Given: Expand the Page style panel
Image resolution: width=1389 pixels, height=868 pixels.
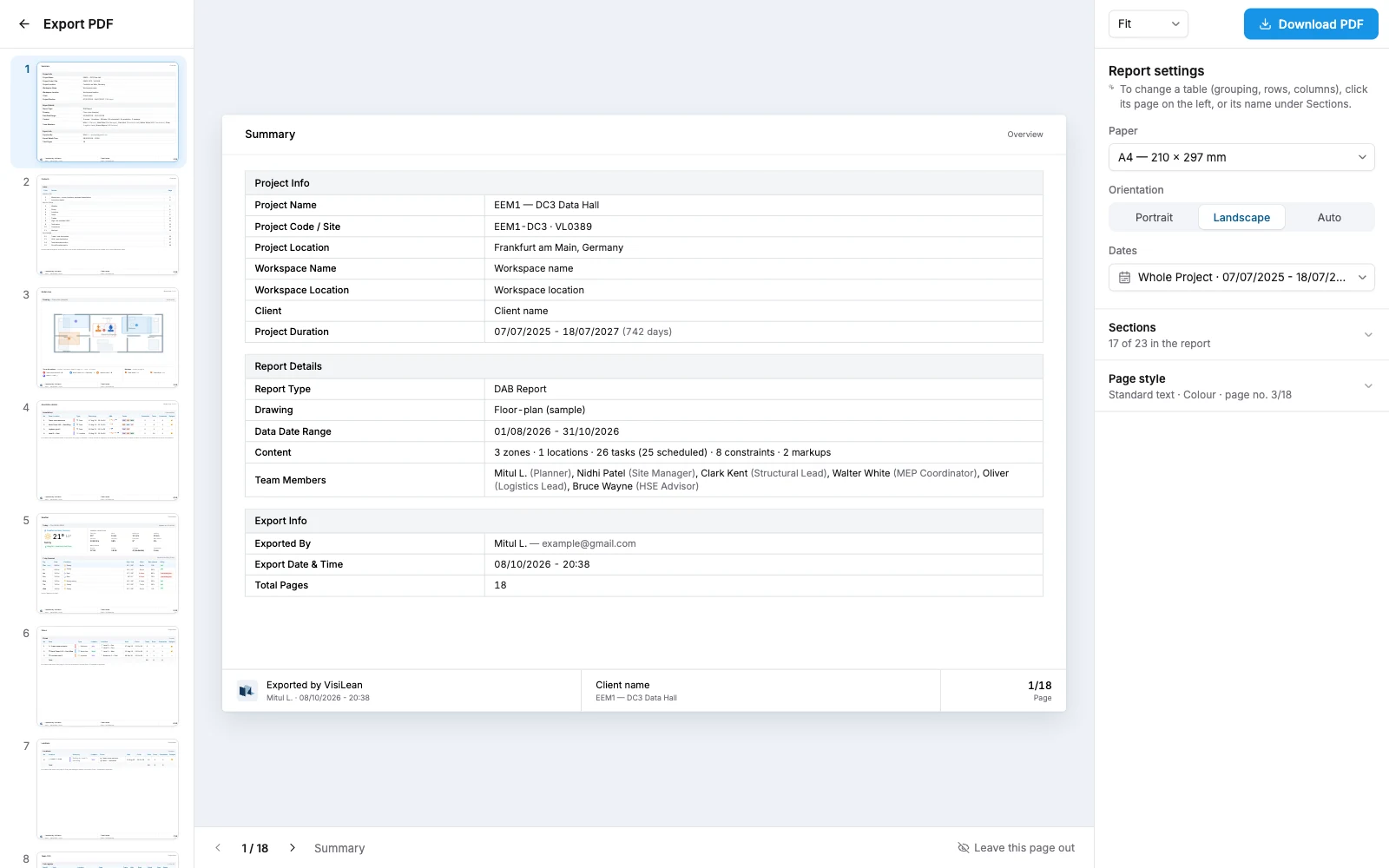Looking at the screenshot, I should [x=1241, y=386].
